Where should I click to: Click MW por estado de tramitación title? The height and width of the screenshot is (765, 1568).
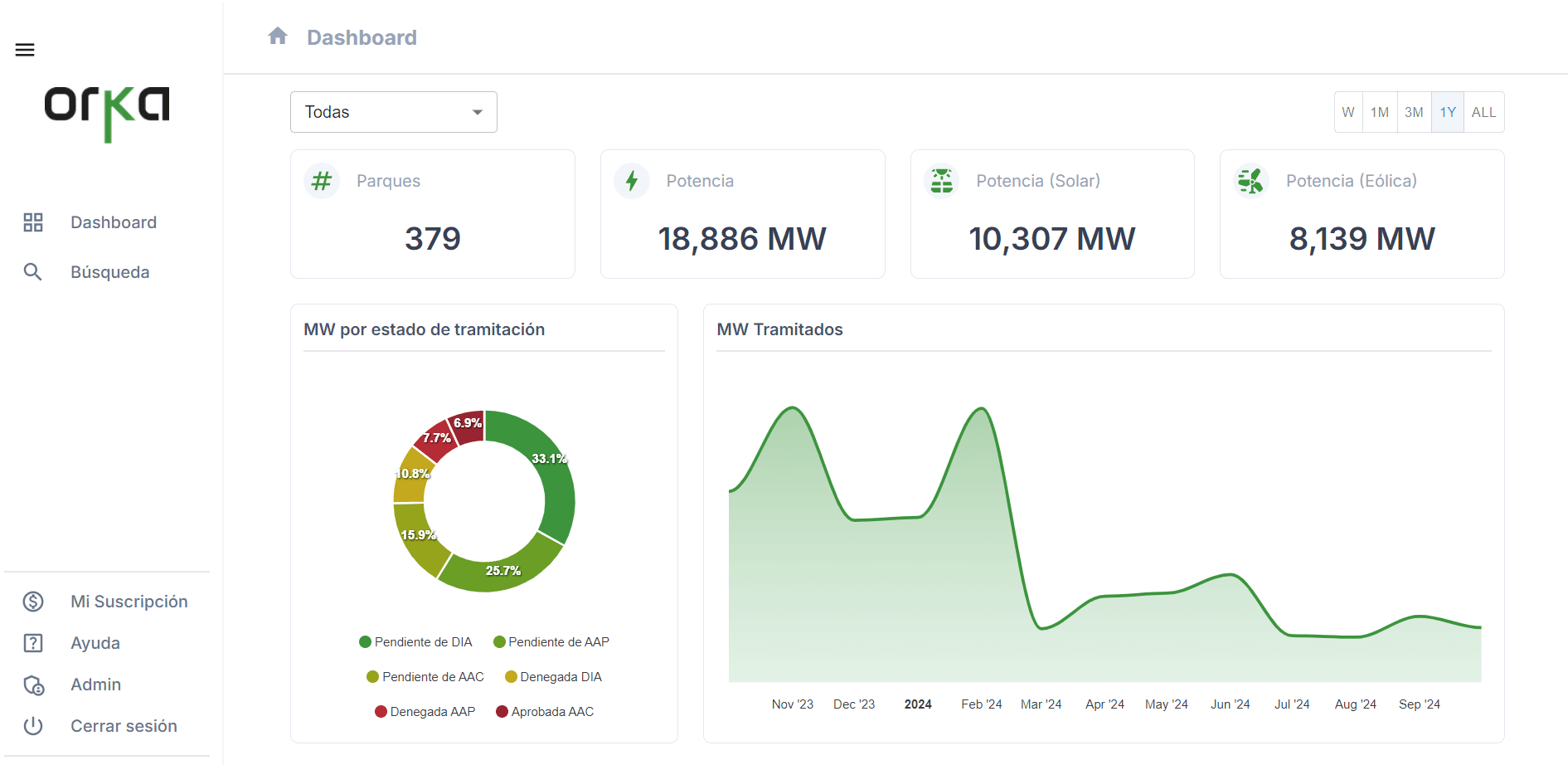[425, 329]
